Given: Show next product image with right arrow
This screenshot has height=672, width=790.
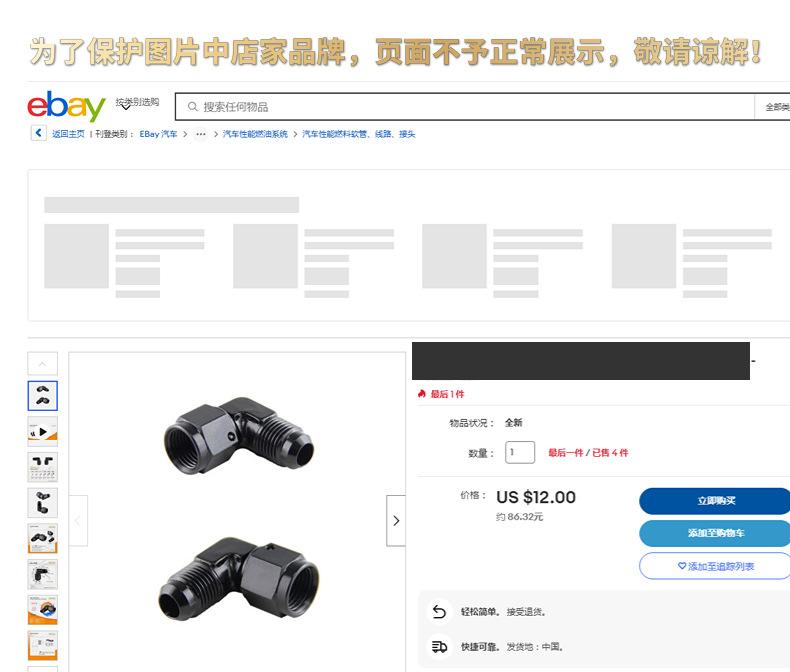Looking at the screenshot, I should click(396, 520).
